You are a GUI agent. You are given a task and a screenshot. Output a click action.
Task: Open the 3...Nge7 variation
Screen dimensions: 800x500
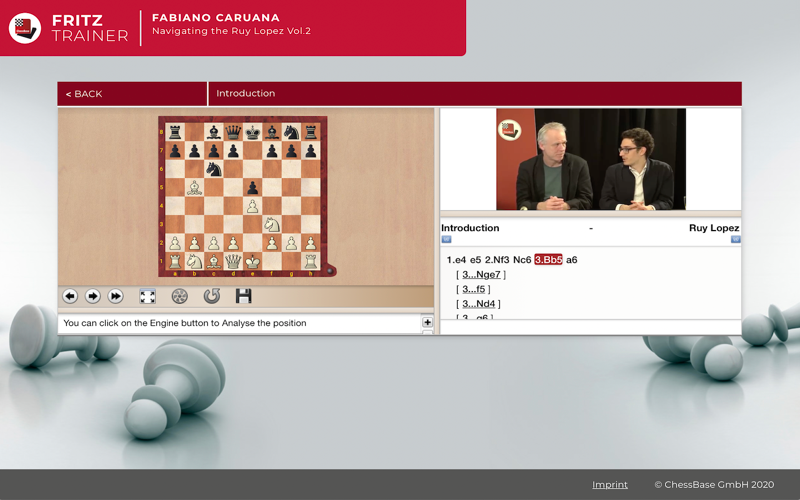coord(481,274)
